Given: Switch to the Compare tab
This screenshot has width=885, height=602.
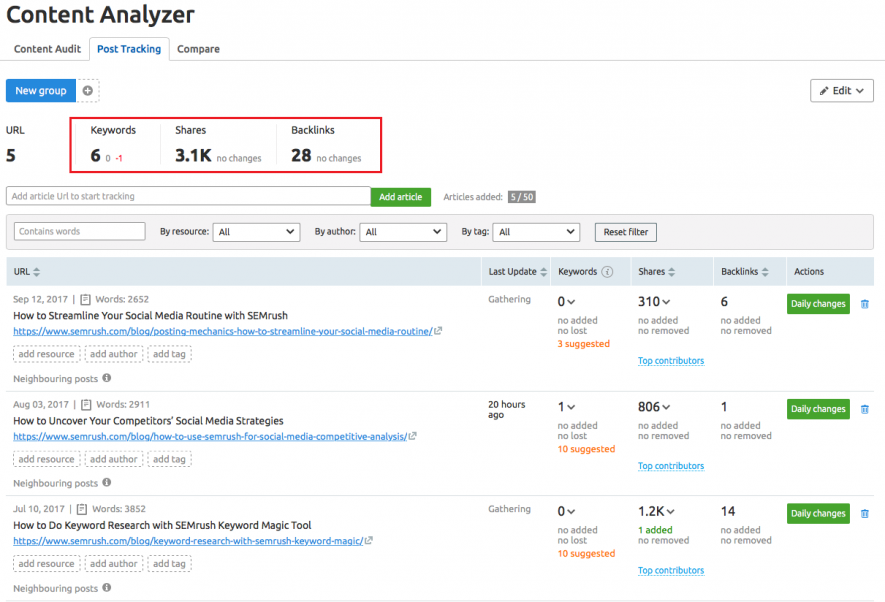Looking at the screenshot, I should coord(197,48).
